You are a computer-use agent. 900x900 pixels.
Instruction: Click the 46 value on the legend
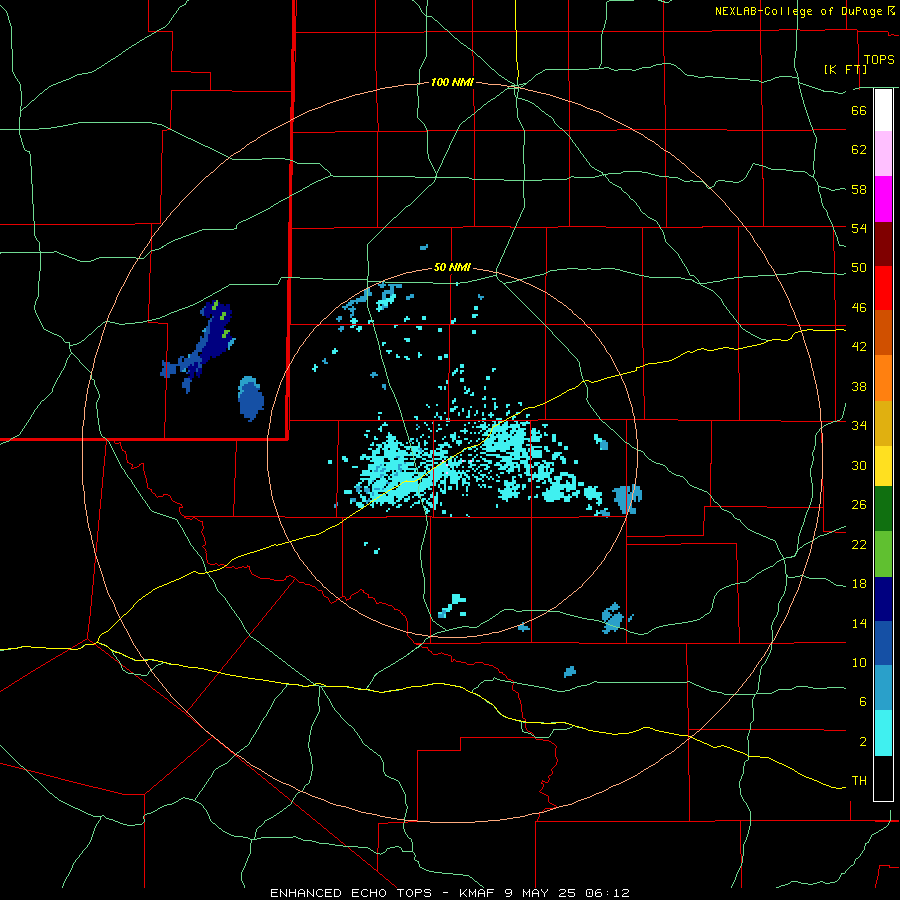click(859, 308)
